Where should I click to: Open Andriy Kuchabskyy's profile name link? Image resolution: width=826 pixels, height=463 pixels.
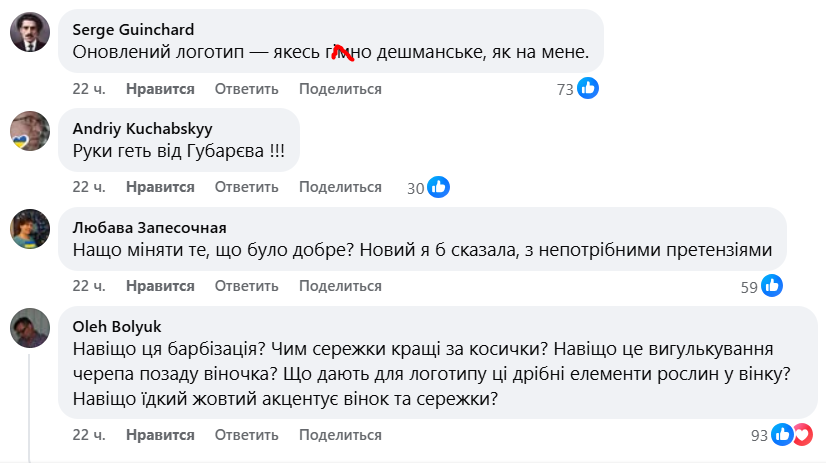(x=143, y=128)
